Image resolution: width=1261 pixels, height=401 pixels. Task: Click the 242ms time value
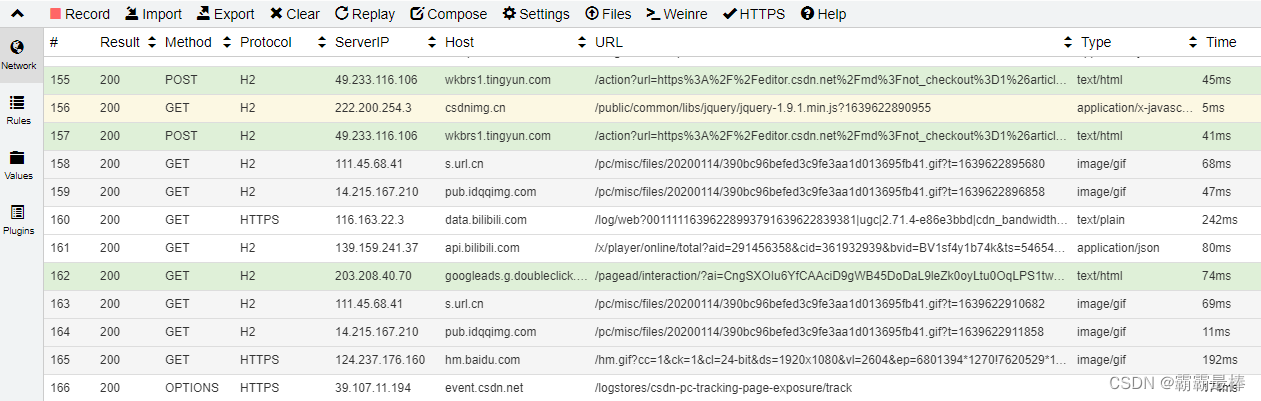tap(1219, 220)
